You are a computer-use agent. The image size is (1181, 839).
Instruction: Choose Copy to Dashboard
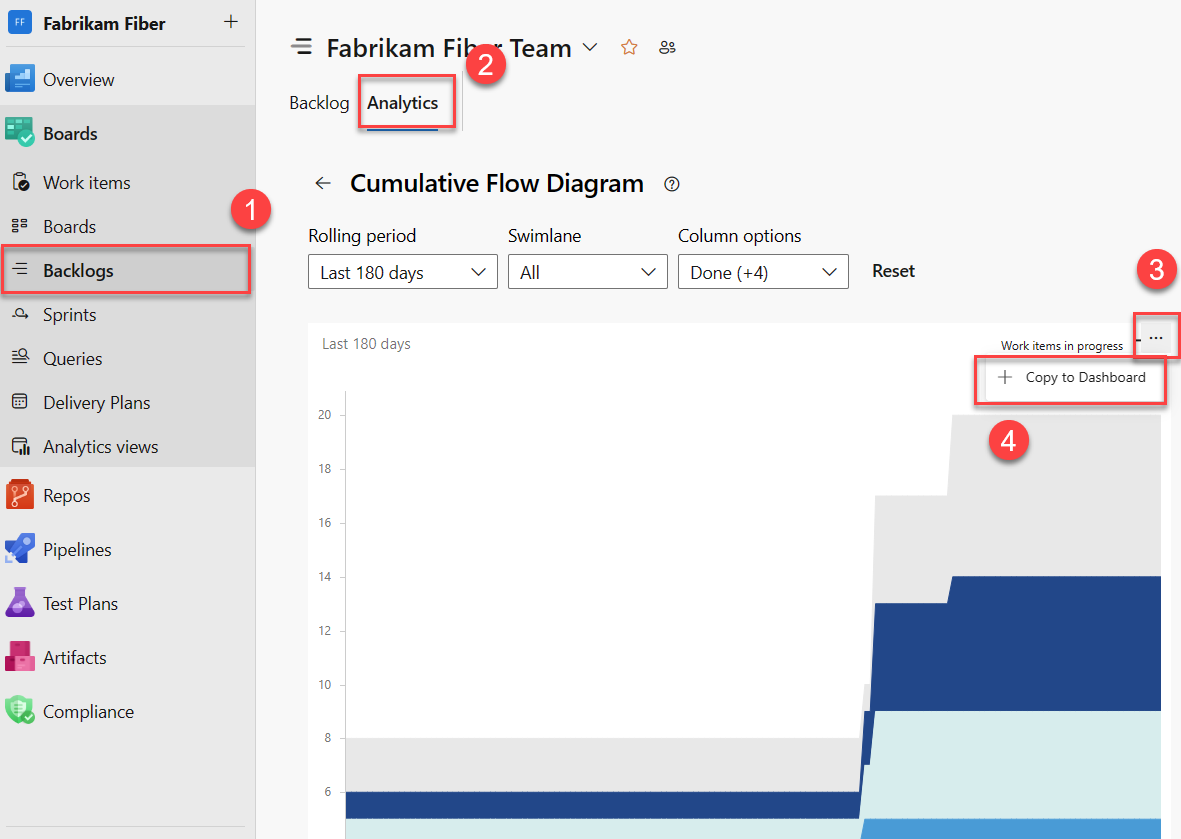[1086, 377]
